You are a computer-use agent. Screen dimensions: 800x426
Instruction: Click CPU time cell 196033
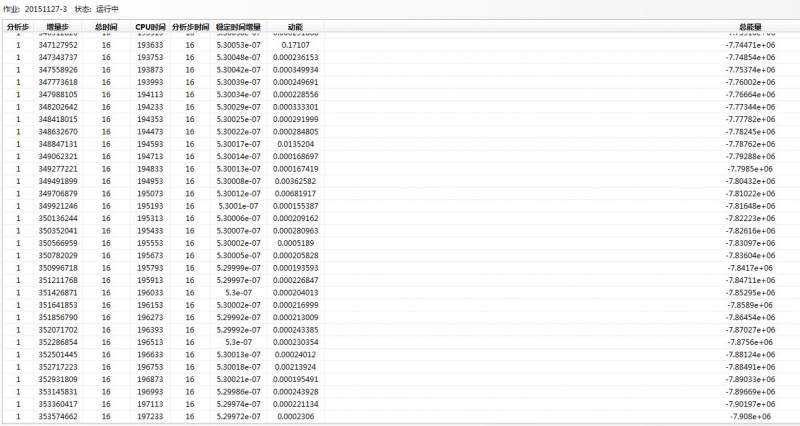point(150,292)
